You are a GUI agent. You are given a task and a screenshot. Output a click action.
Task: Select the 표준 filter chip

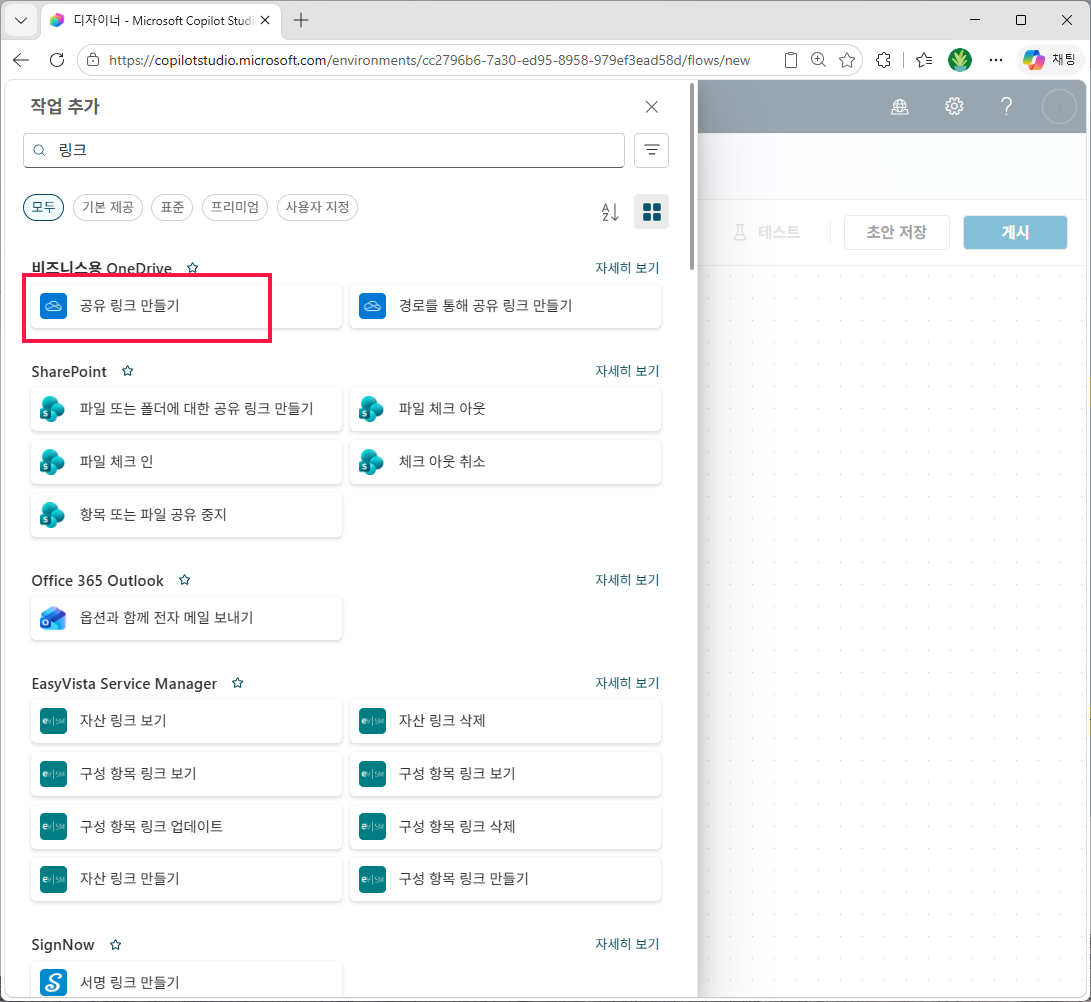click(173, 207)
